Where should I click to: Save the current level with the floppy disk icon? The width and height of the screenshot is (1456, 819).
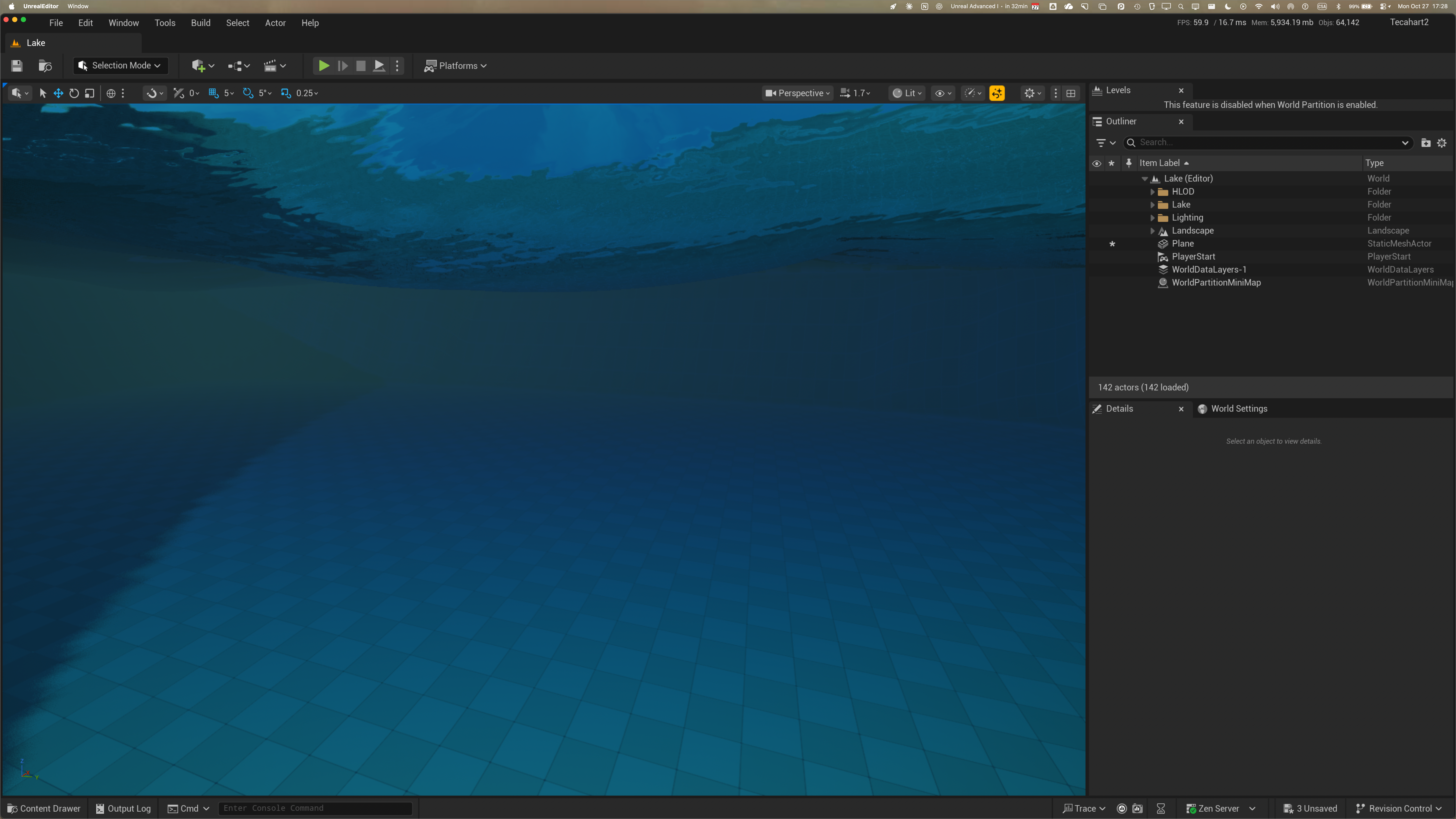tap(17, 66)
